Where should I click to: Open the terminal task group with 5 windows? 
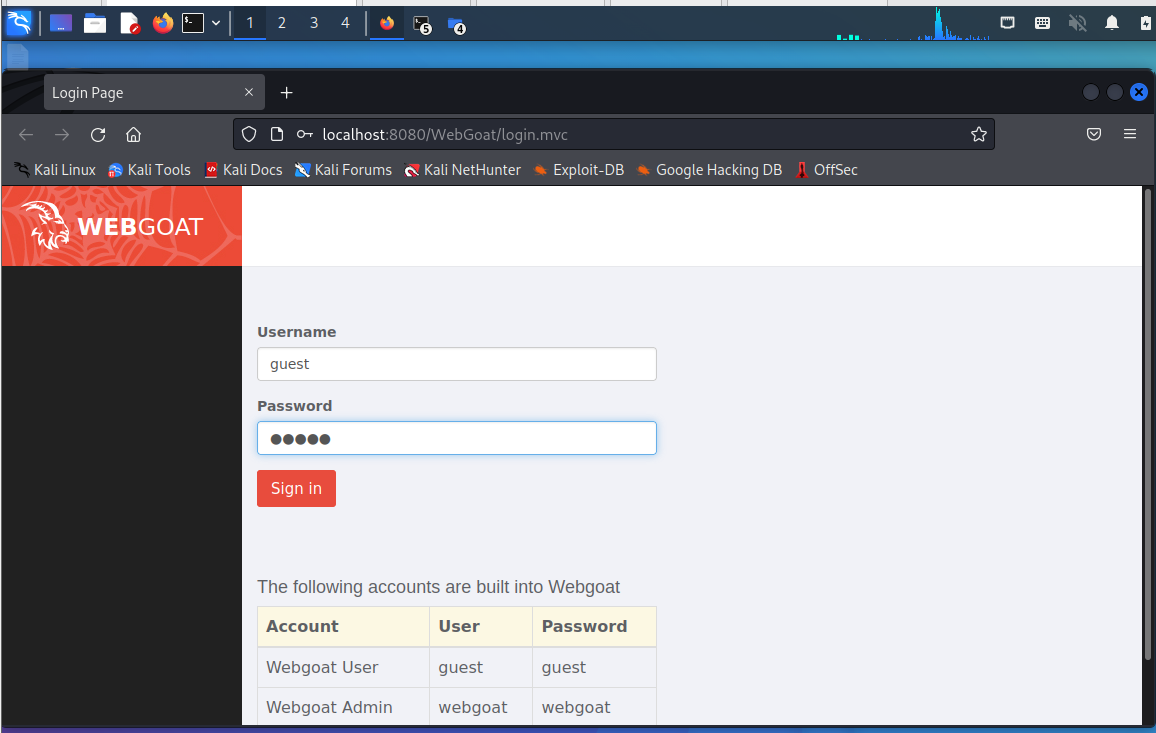tap(422, 25)
